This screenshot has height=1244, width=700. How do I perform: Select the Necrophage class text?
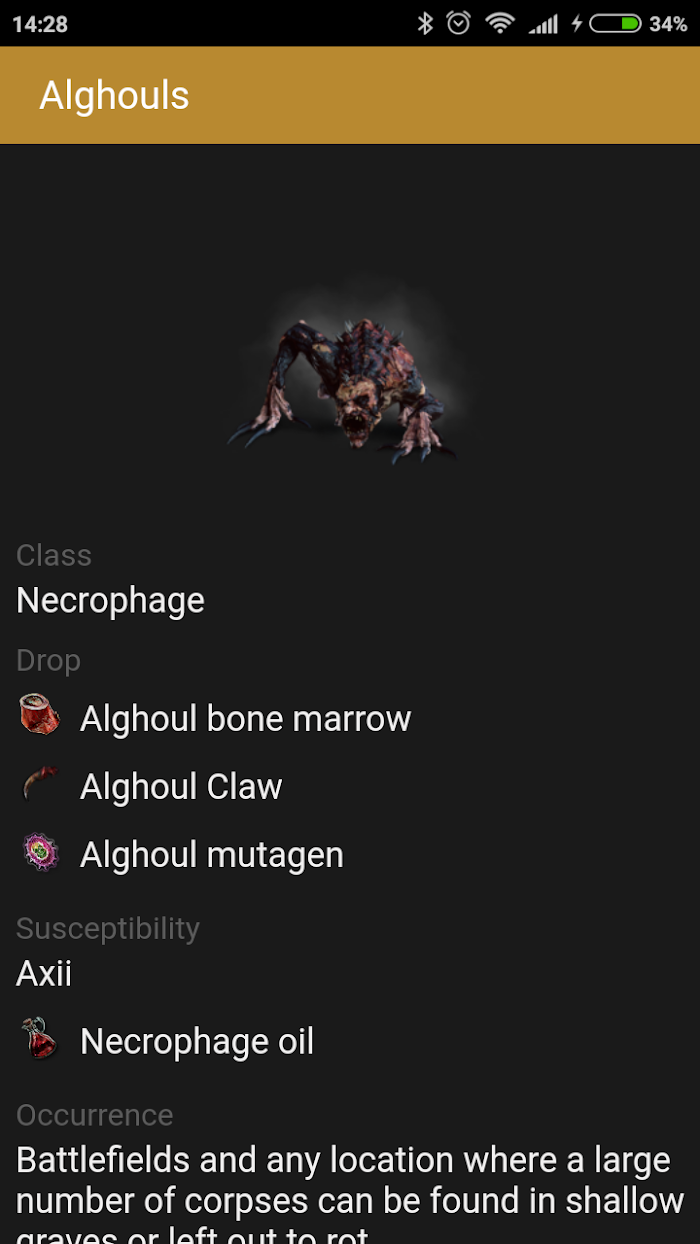110,600
